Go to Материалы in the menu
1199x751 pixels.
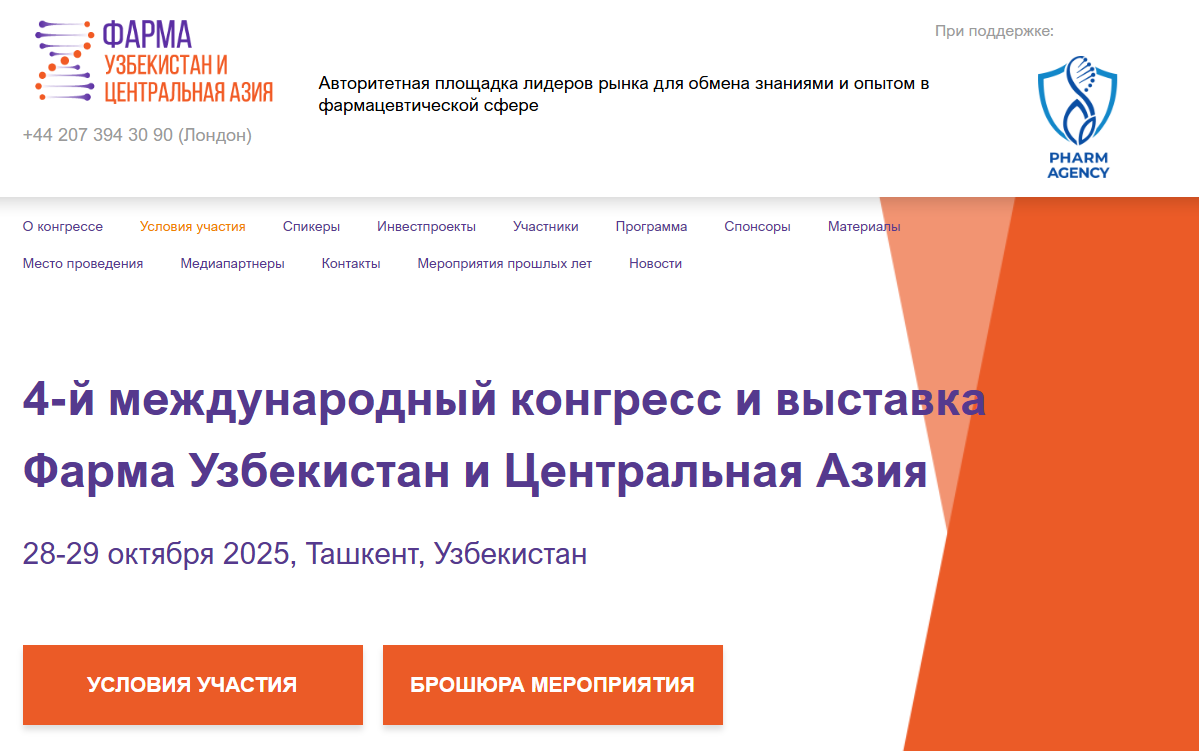864,226
